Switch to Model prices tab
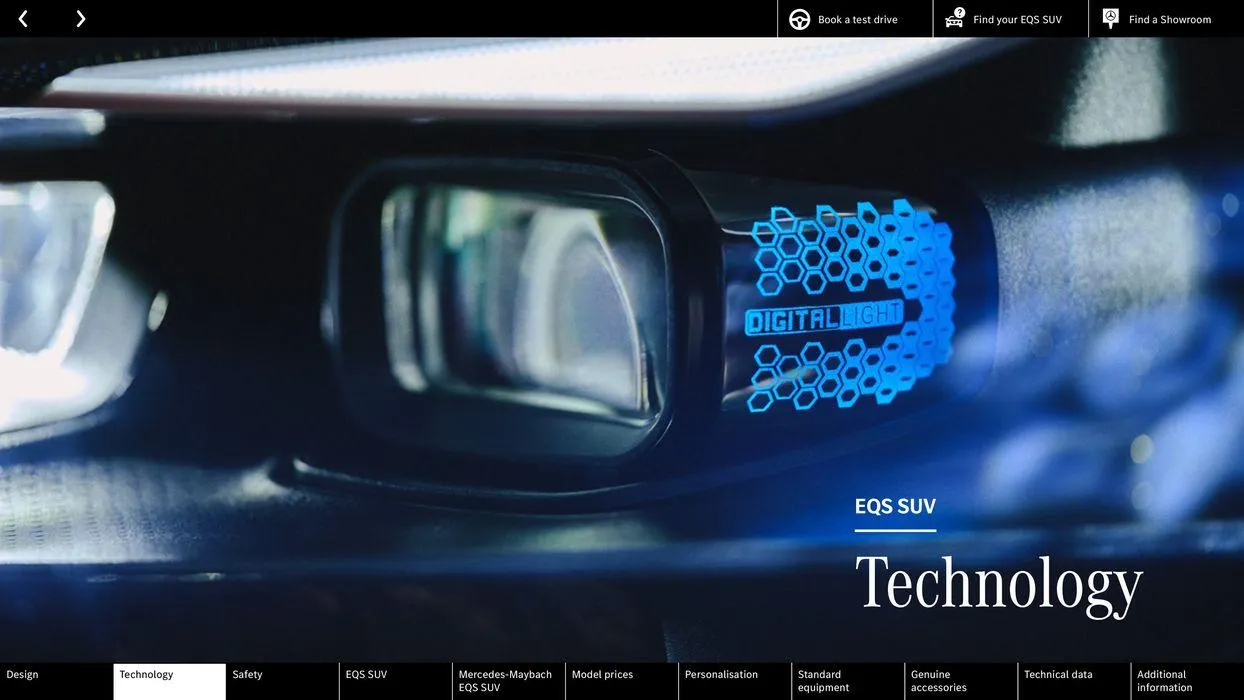 (622, 681)
